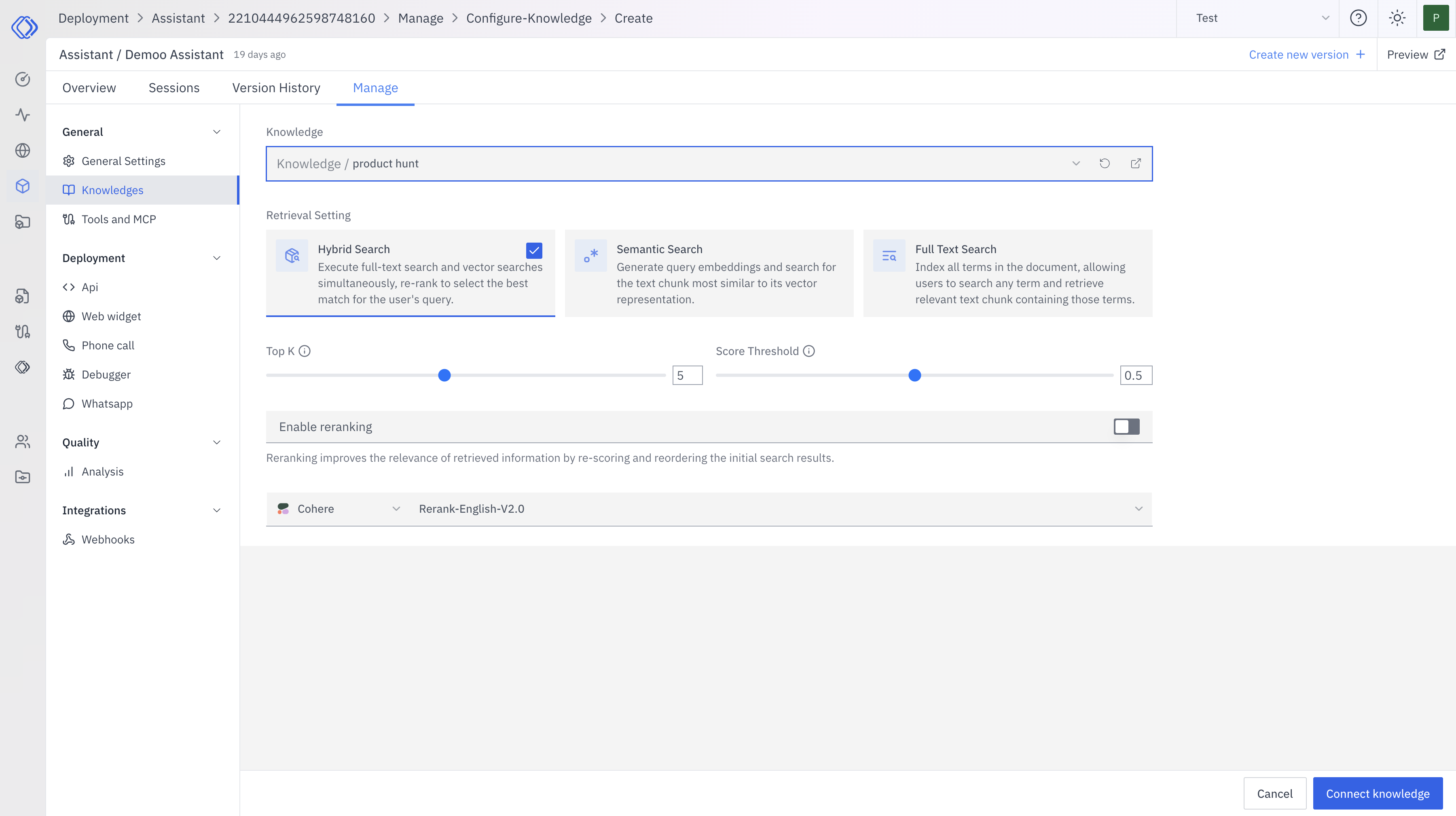Click the Create new version link
The height and width of the screenshot is (816, 1456).
[1299, 54]
